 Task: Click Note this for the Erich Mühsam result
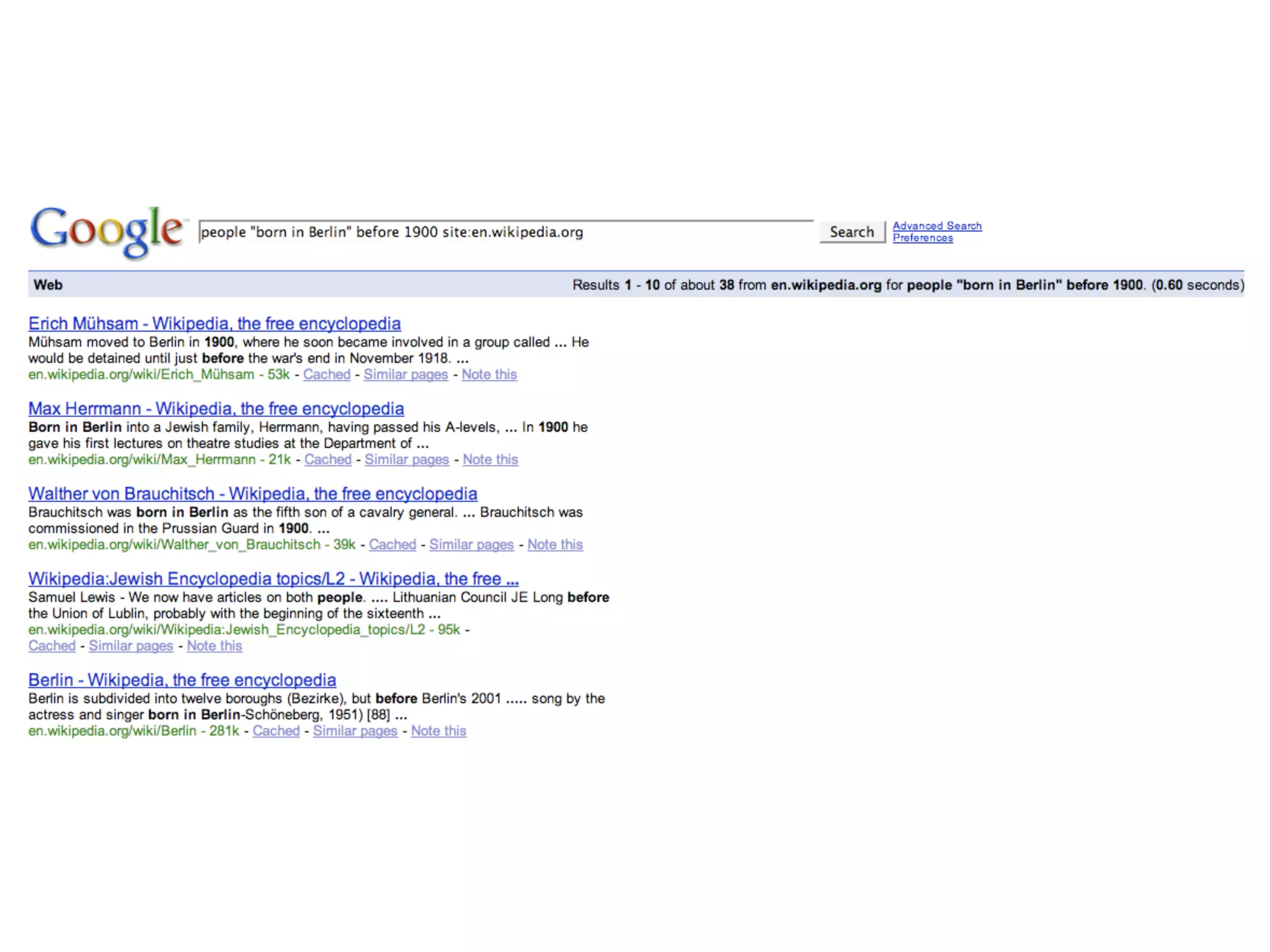pos(489,374)
